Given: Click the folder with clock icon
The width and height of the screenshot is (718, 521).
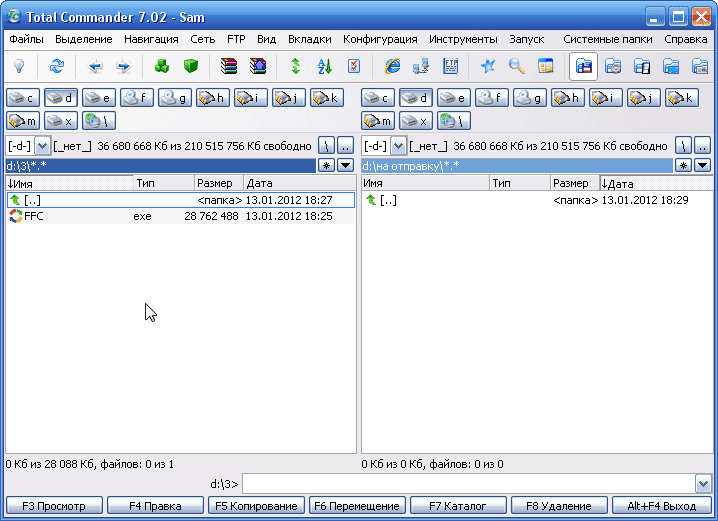Looking at the screenshot, I should pos(613,66).
